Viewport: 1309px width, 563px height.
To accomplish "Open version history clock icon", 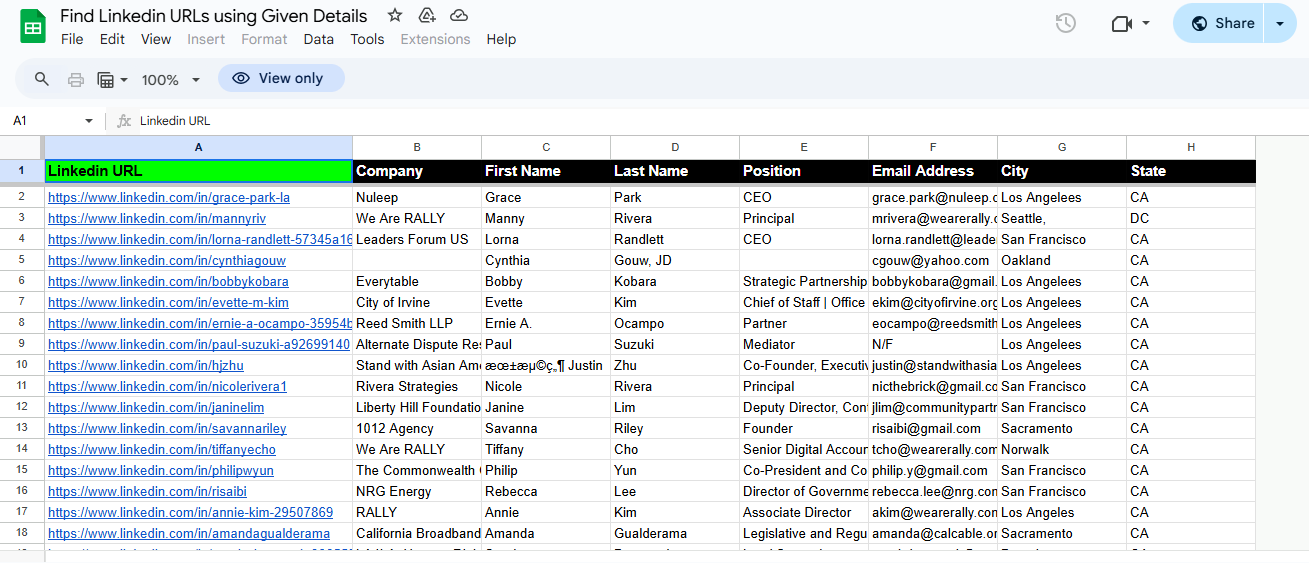I will click(1066, 23).
